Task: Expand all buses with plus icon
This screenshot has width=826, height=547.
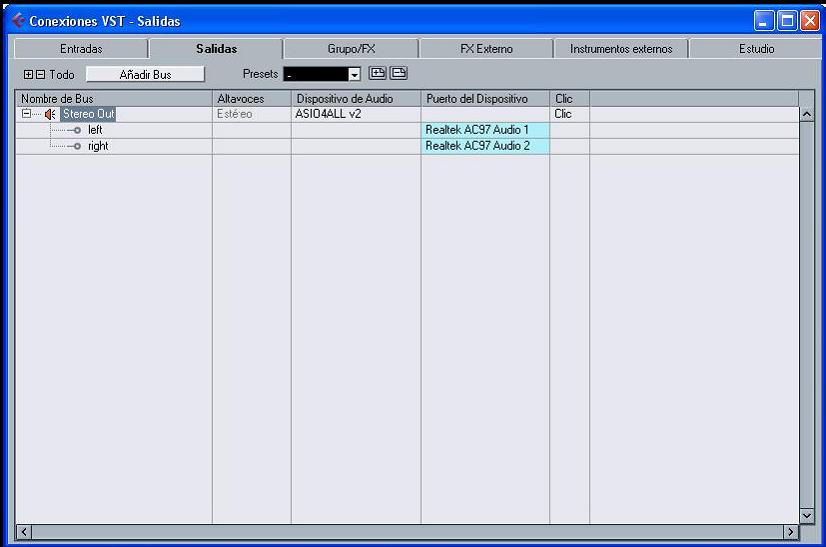Action: point(28,74)
